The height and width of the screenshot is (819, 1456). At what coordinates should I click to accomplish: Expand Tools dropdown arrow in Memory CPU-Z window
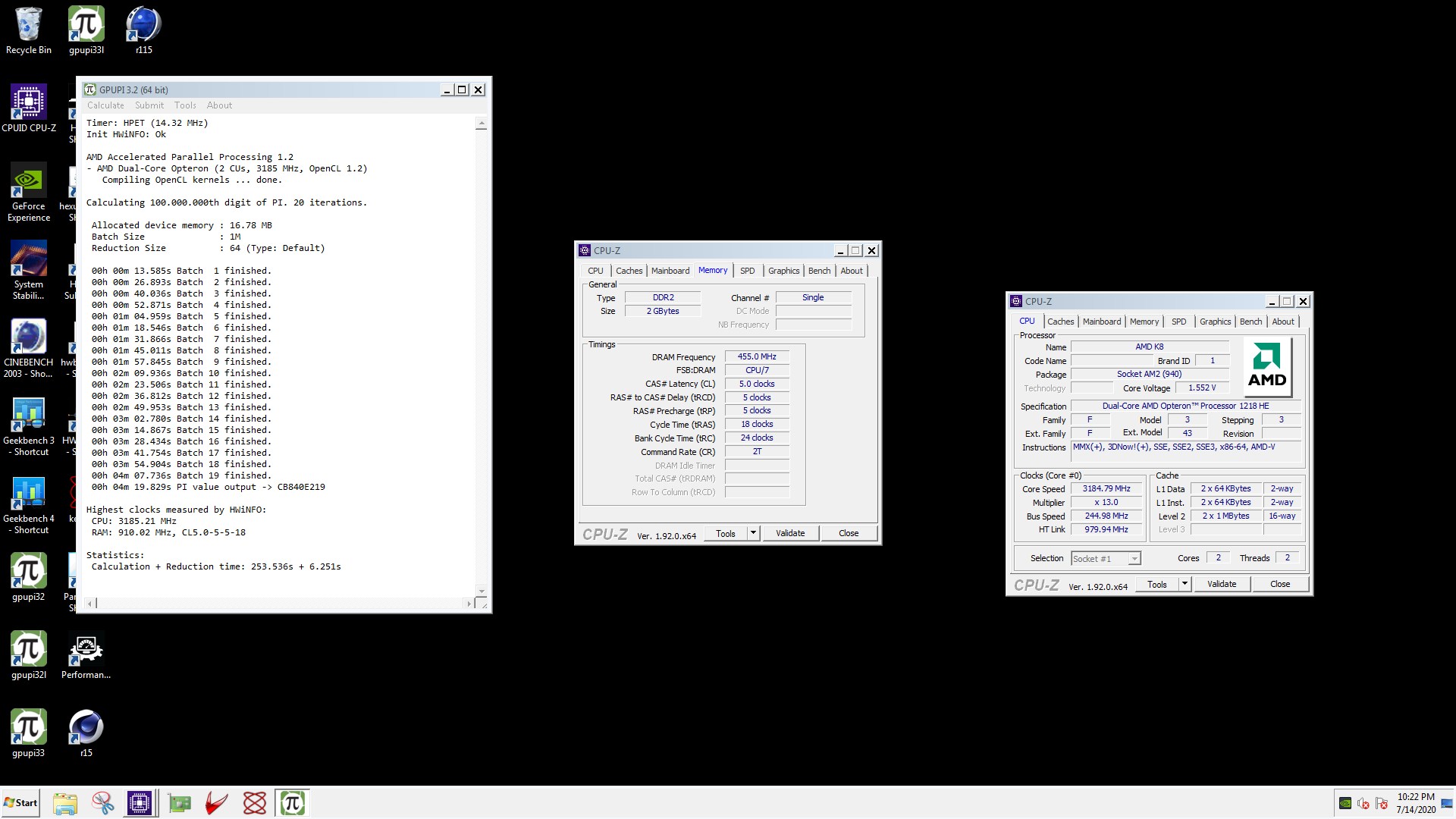click(x=753, y=533)
